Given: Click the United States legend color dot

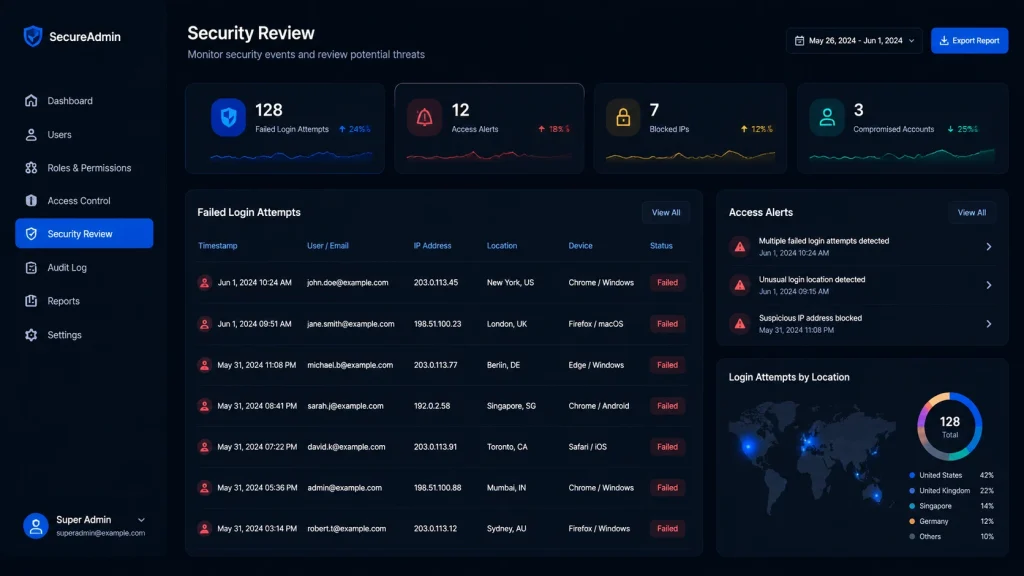Looking at the screenshot, I should tap(912, 475).
